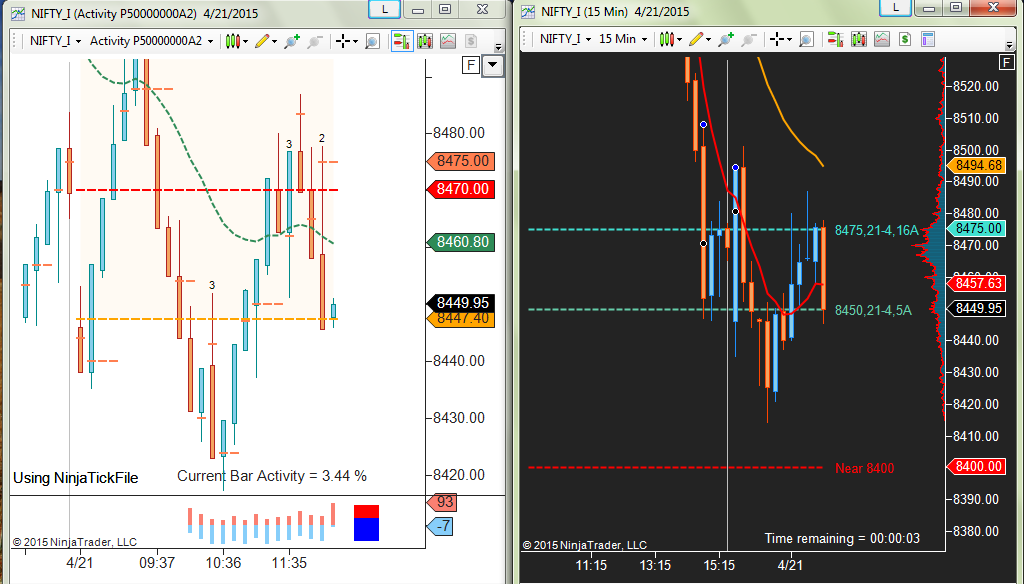This screenshot has height=584, width=1024.
Task: Select the pencil drawing tool in 15 Min window
Action: (x=696, y=39)
